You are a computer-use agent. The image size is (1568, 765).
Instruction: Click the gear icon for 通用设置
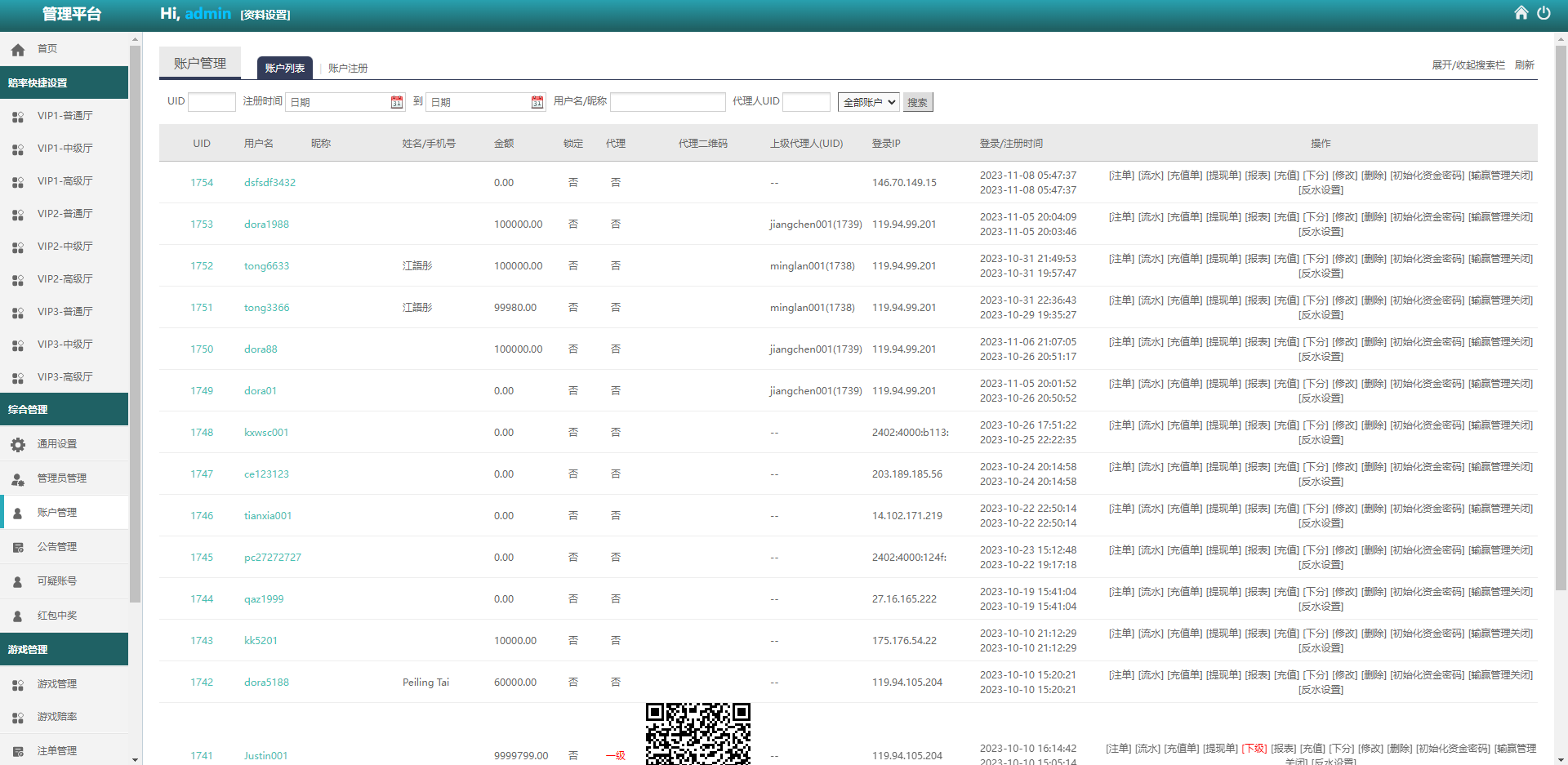pos(18,444)
